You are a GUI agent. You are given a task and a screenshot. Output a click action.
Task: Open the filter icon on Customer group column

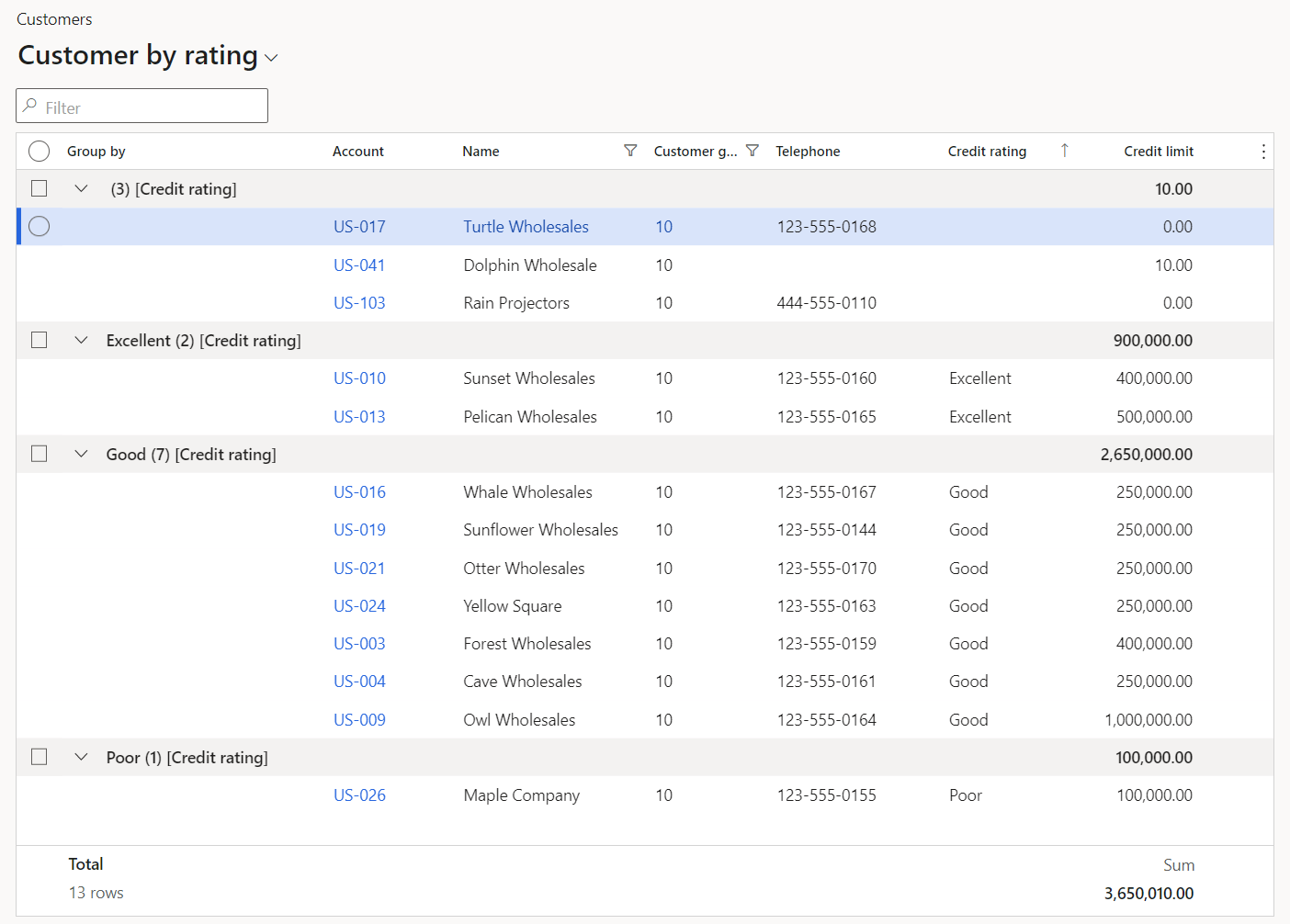pos(752,151)
